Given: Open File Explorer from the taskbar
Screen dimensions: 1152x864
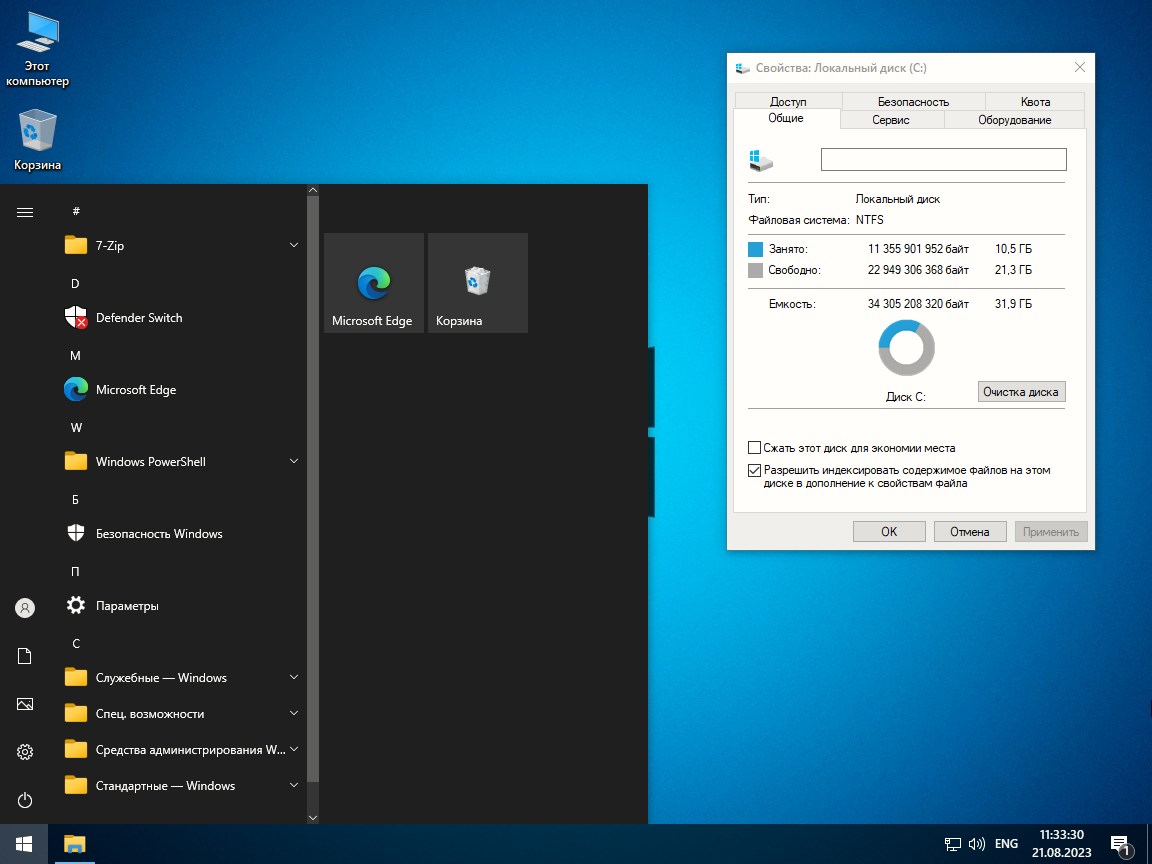Looking at the screenshot, I should [75, 843].
